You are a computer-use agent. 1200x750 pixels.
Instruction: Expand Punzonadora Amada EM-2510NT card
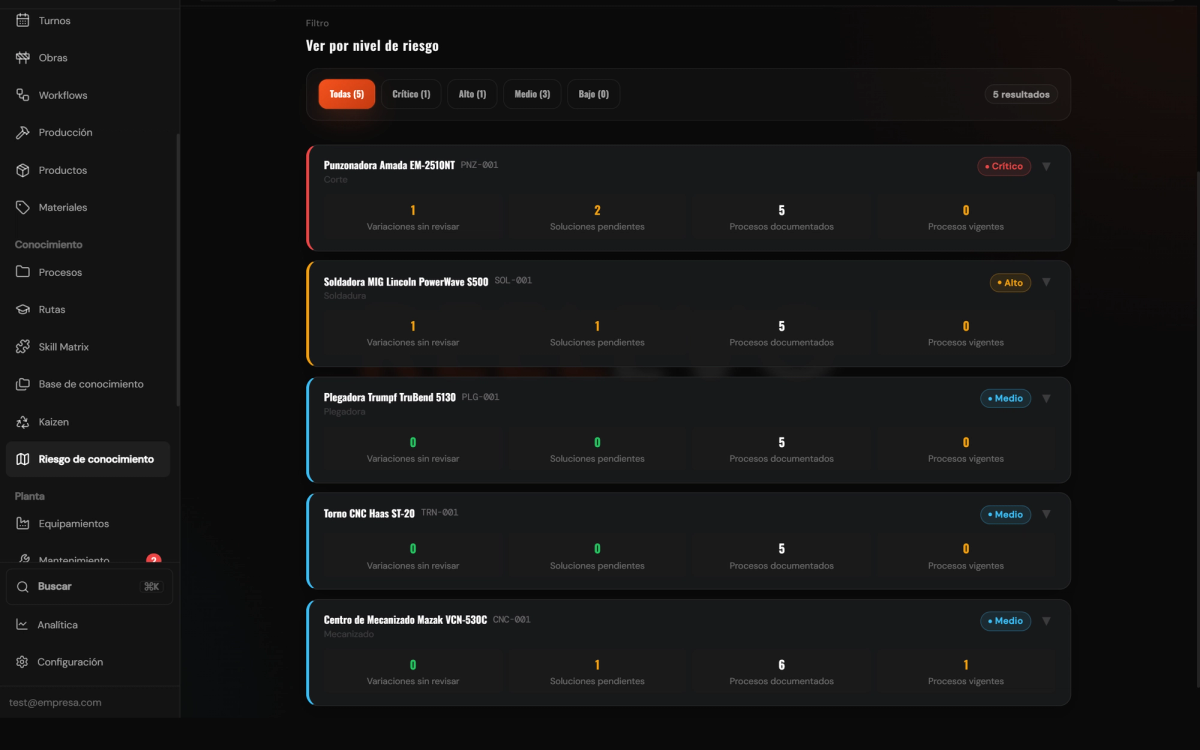pyautogui.click(x=1046, y=166)
